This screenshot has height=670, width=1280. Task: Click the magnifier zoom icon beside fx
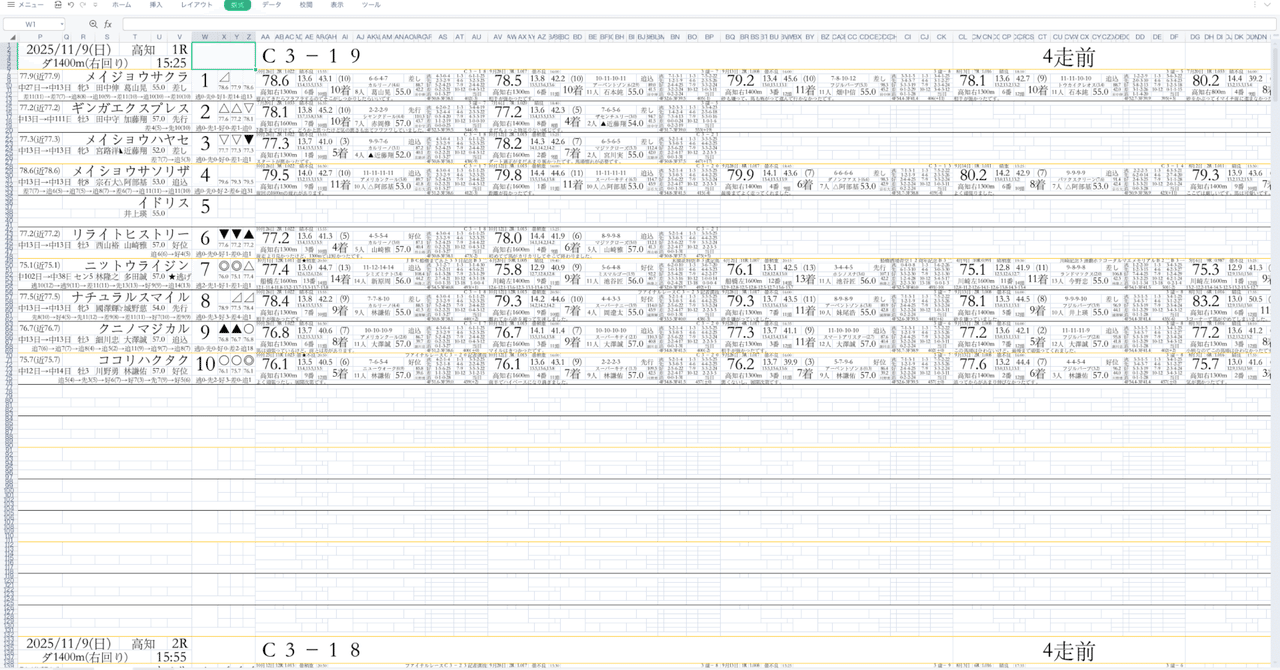tap(94, 24)
